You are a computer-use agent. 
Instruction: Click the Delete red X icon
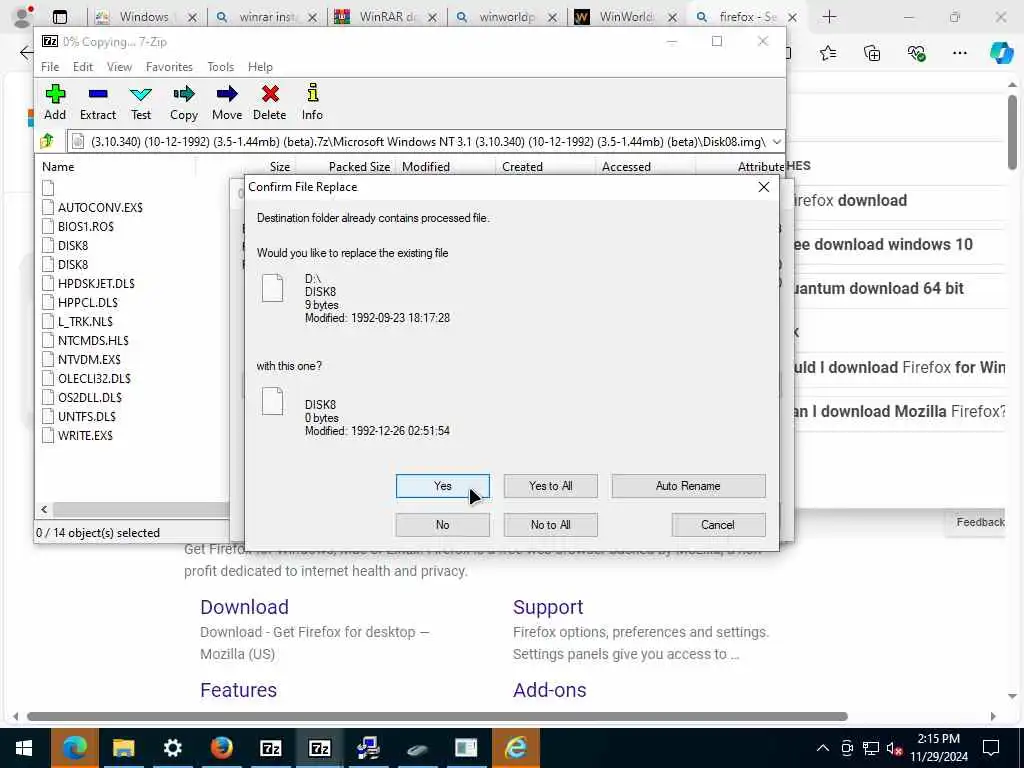(x=270, y=95)
